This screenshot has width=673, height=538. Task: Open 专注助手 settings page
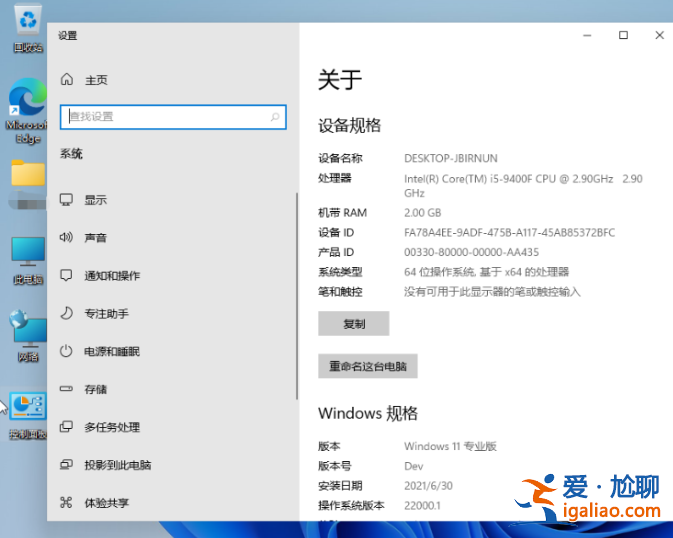[106, 313]
